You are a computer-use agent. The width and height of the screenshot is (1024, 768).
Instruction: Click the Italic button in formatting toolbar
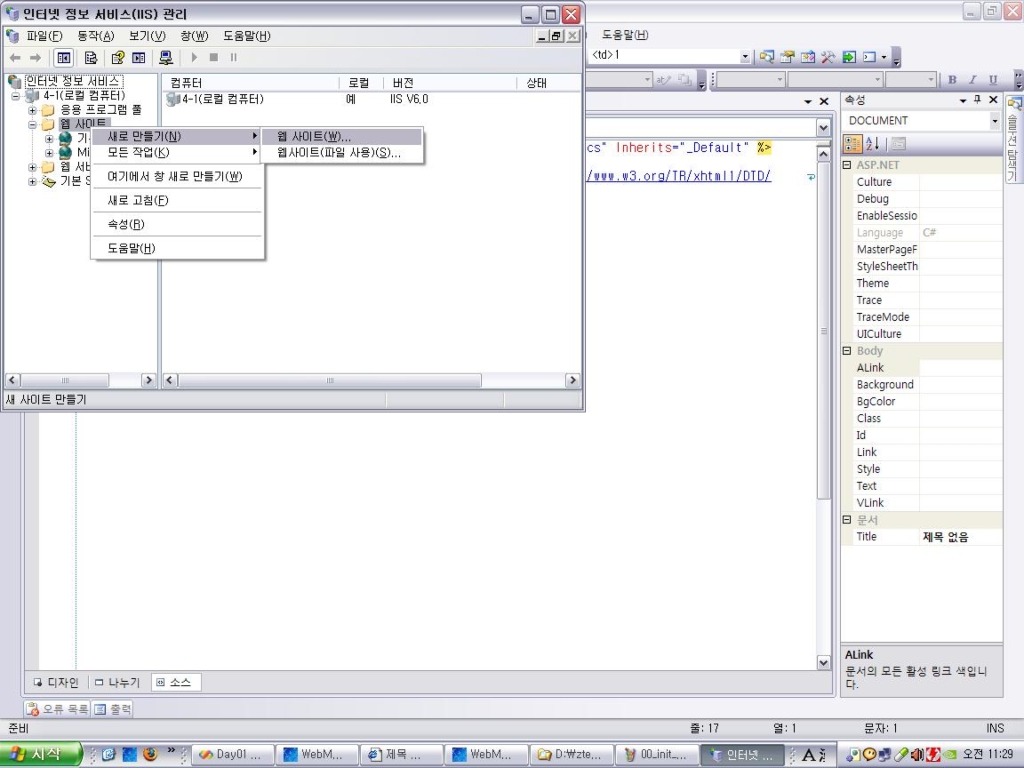click(x=972, y=80)
